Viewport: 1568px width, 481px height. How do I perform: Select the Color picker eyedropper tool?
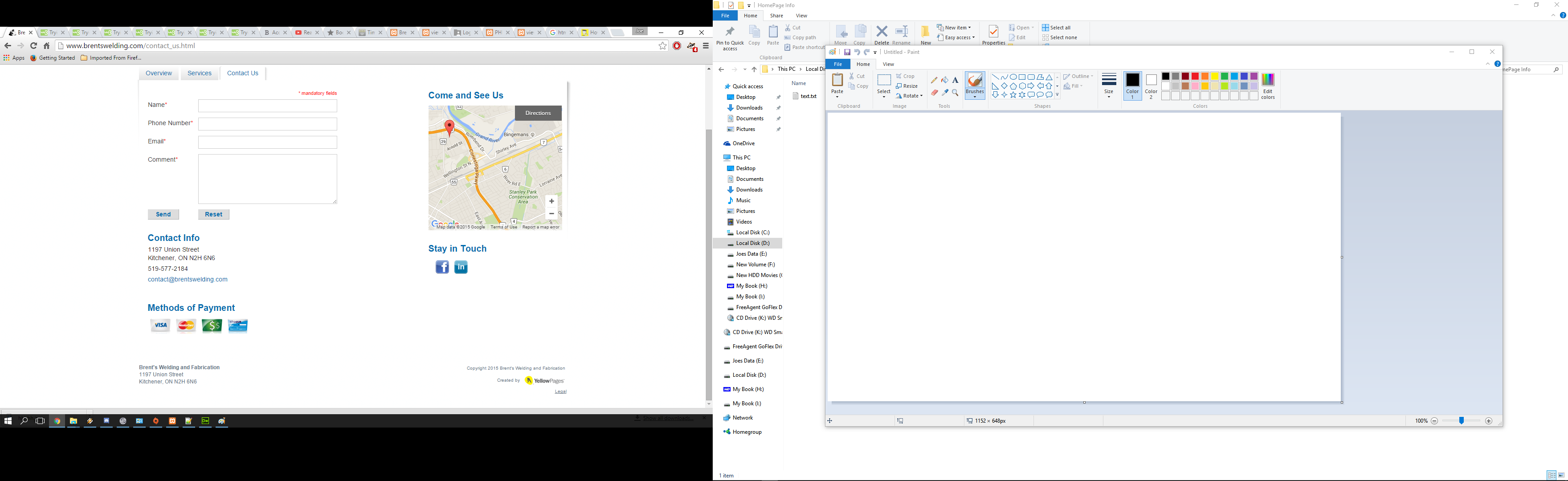(x=945, y=93)
